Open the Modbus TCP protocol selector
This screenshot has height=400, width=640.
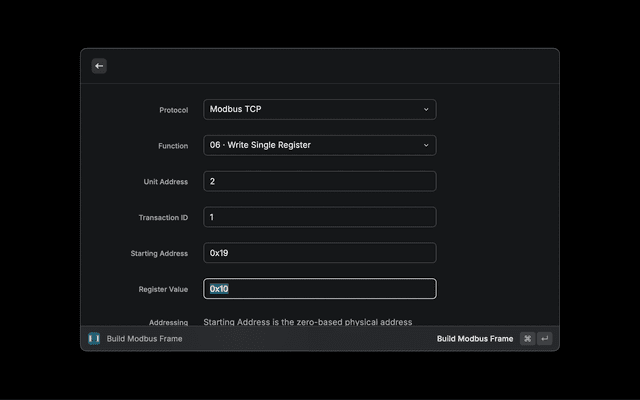pos(320,109)
